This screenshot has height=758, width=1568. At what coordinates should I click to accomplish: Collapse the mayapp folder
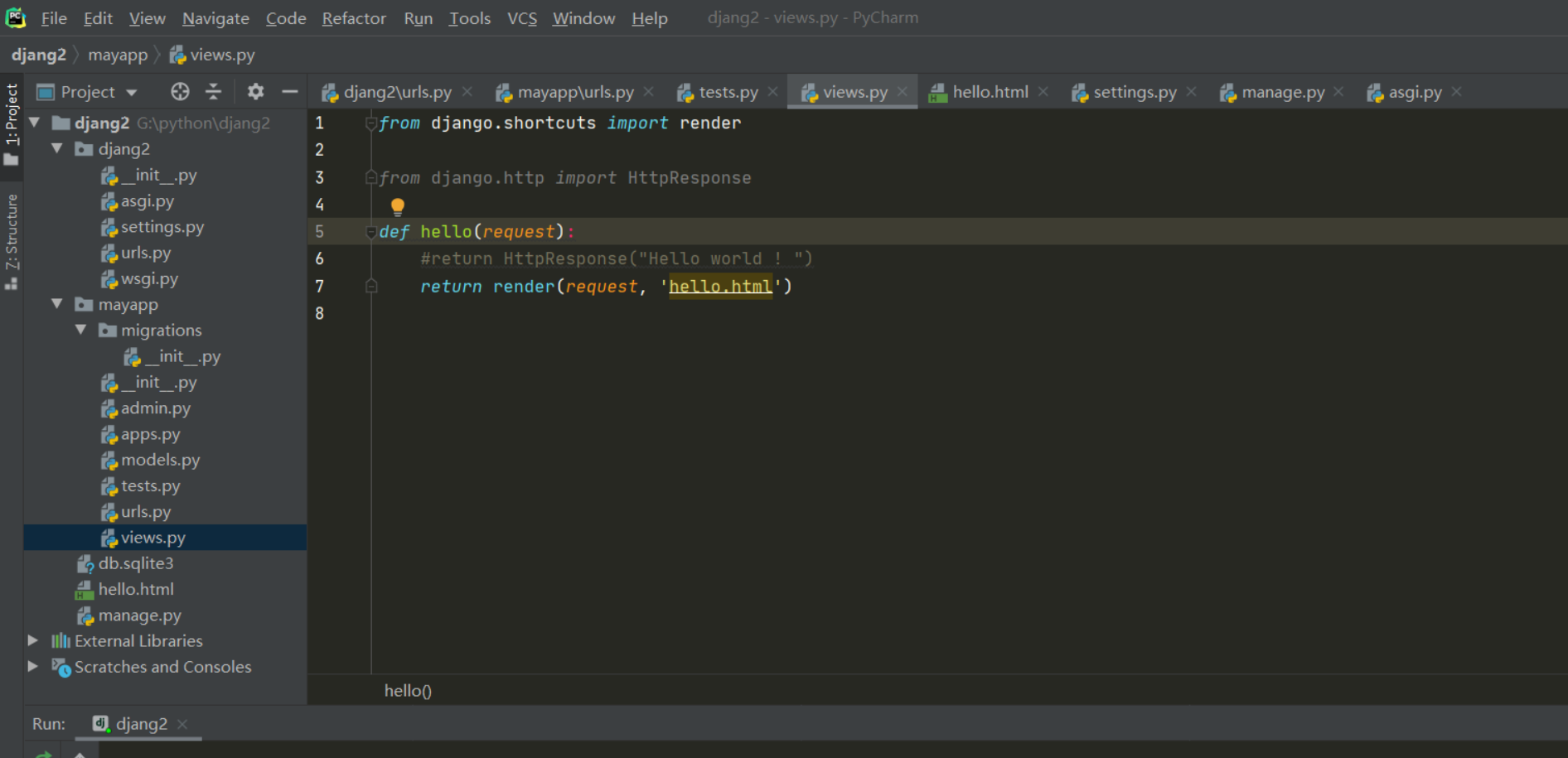point(57,304)
